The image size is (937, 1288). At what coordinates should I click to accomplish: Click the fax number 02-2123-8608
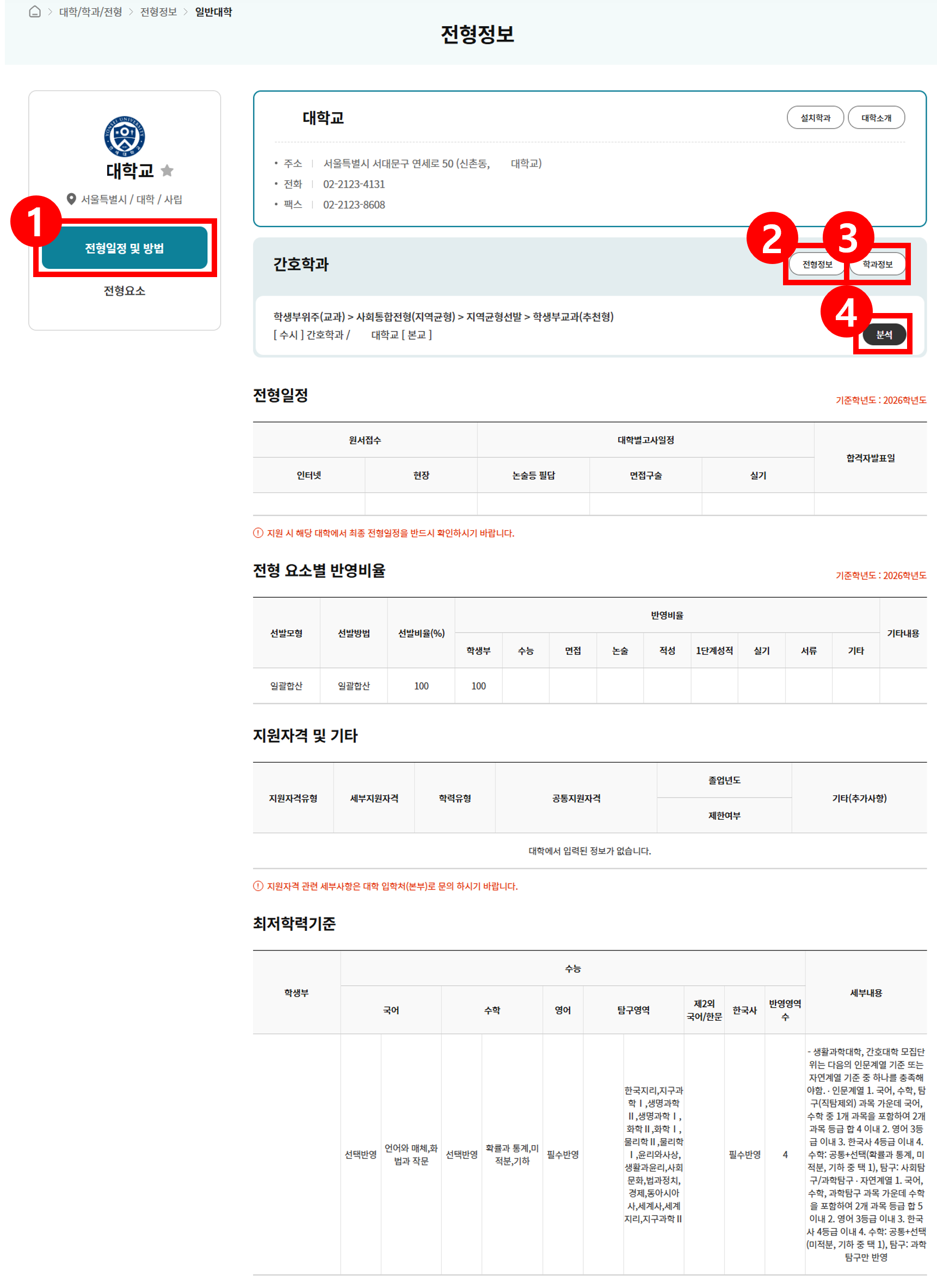(354, 205)
